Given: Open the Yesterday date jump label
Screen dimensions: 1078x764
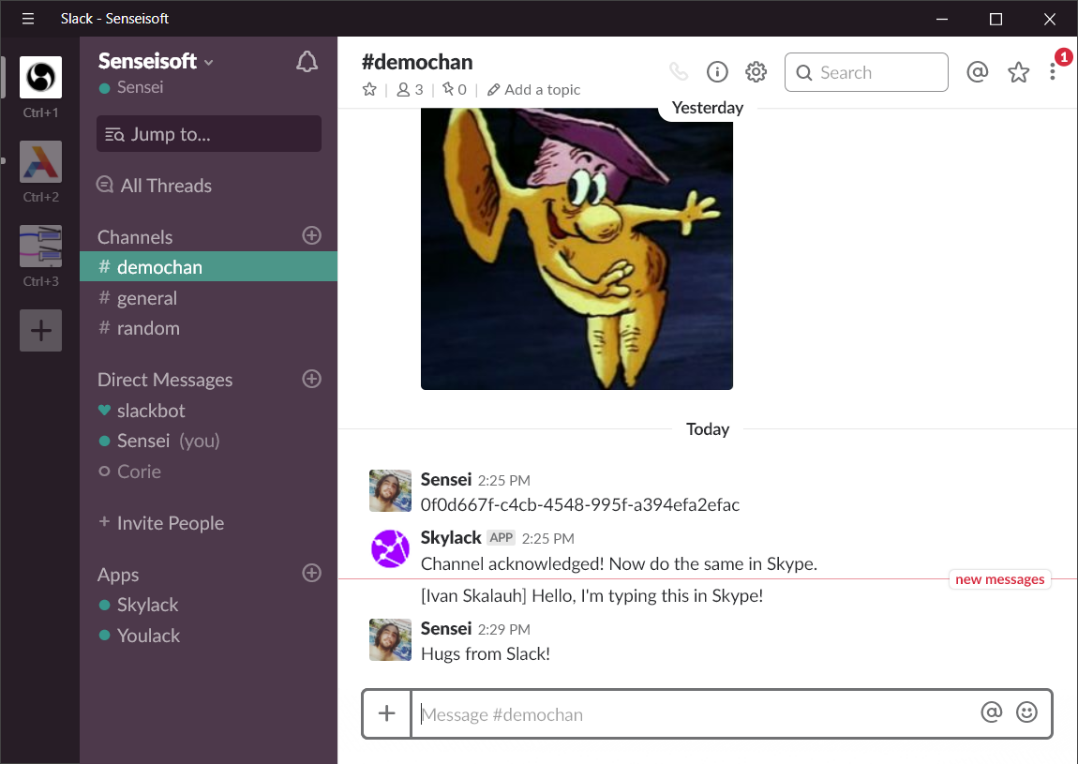Looking at the screenshot, I should 707,108.
